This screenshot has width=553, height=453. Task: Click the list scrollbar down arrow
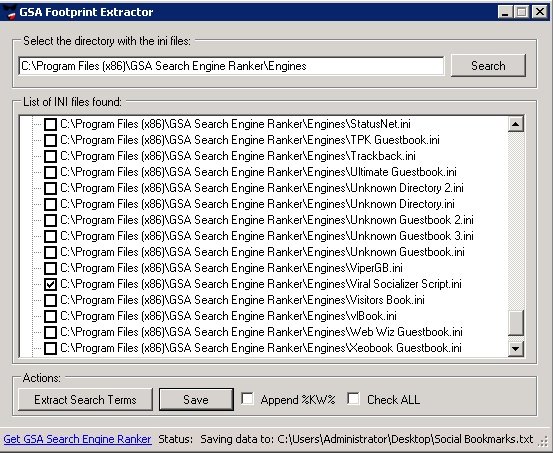[x=516, y=349]
